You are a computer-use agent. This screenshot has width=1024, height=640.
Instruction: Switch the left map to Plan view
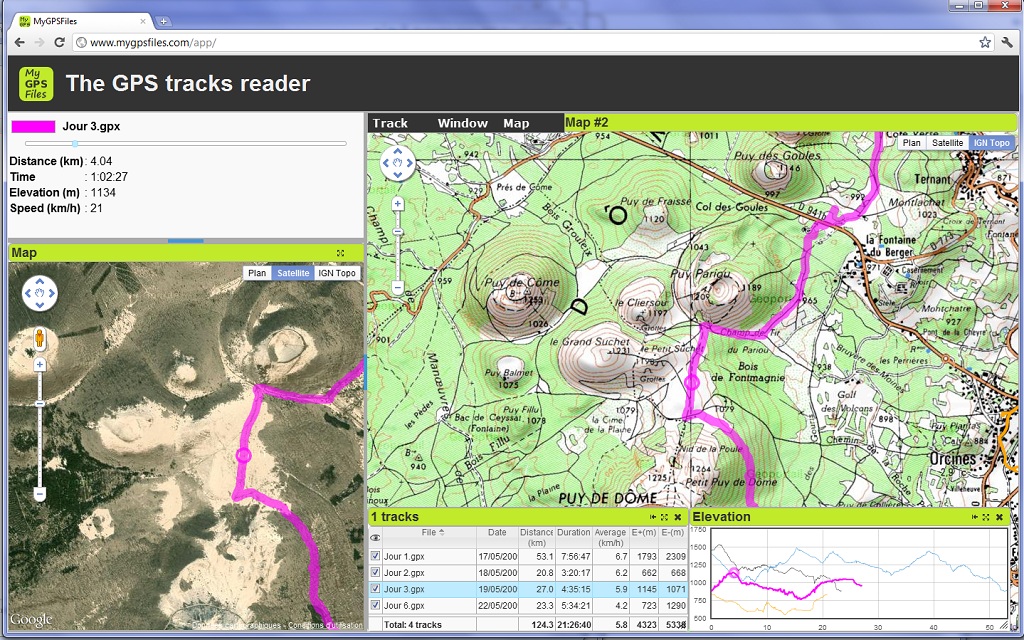click(257, 273)
